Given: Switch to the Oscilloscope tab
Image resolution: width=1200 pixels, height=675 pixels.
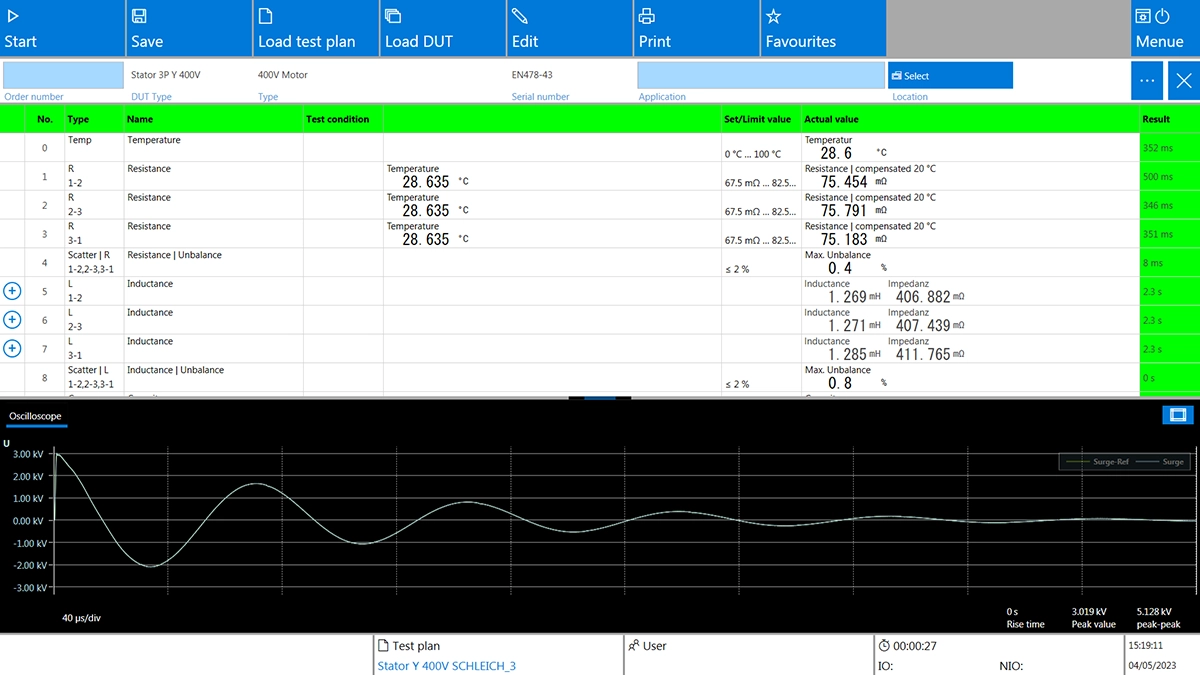Looking at the screenshot, I should point(35,416).
